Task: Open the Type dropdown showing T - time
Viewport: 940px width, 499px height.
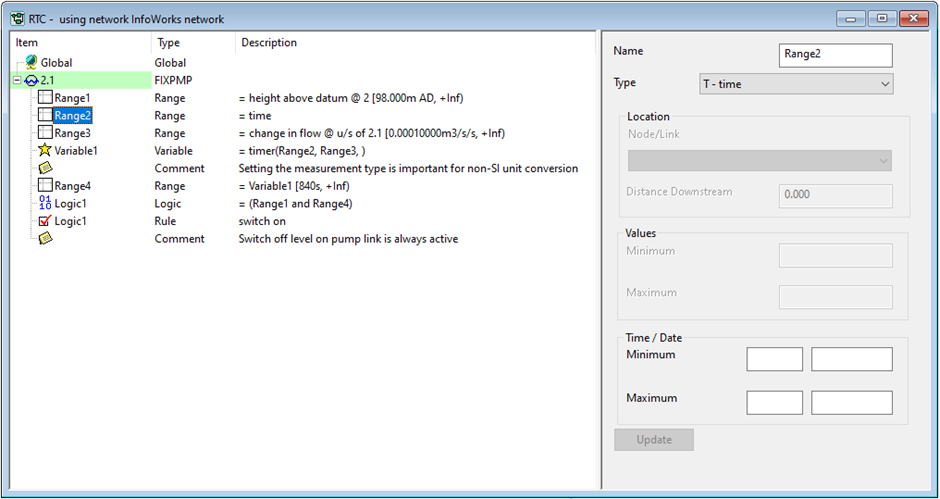Action: point(796,84)
